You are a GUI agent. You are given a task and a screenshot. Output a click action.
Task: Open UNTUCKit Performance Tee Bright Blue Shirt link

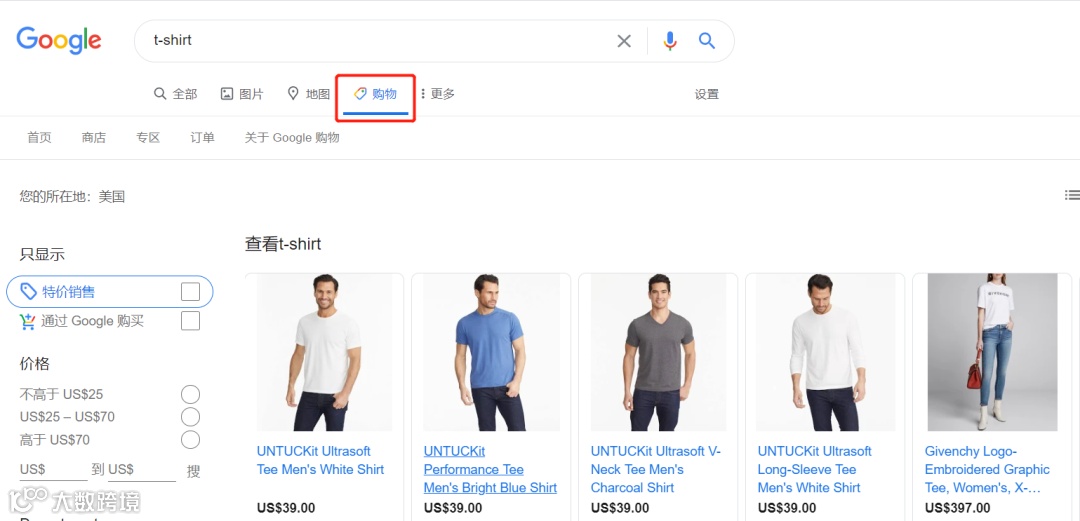pyautogui.click(x=490, y=469)
